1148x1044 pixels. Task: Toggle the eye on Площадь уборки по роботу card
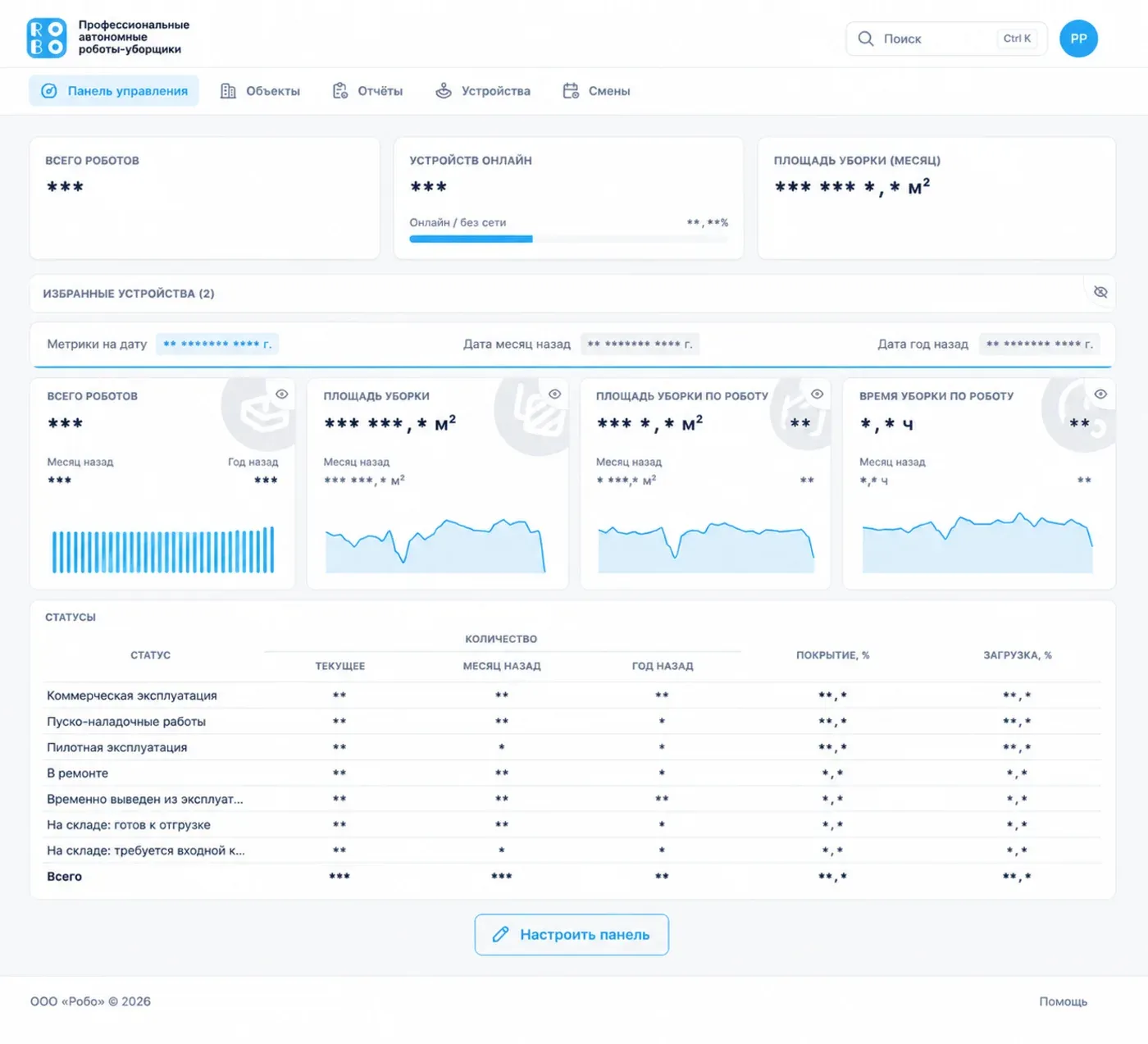tap(817, 394)
